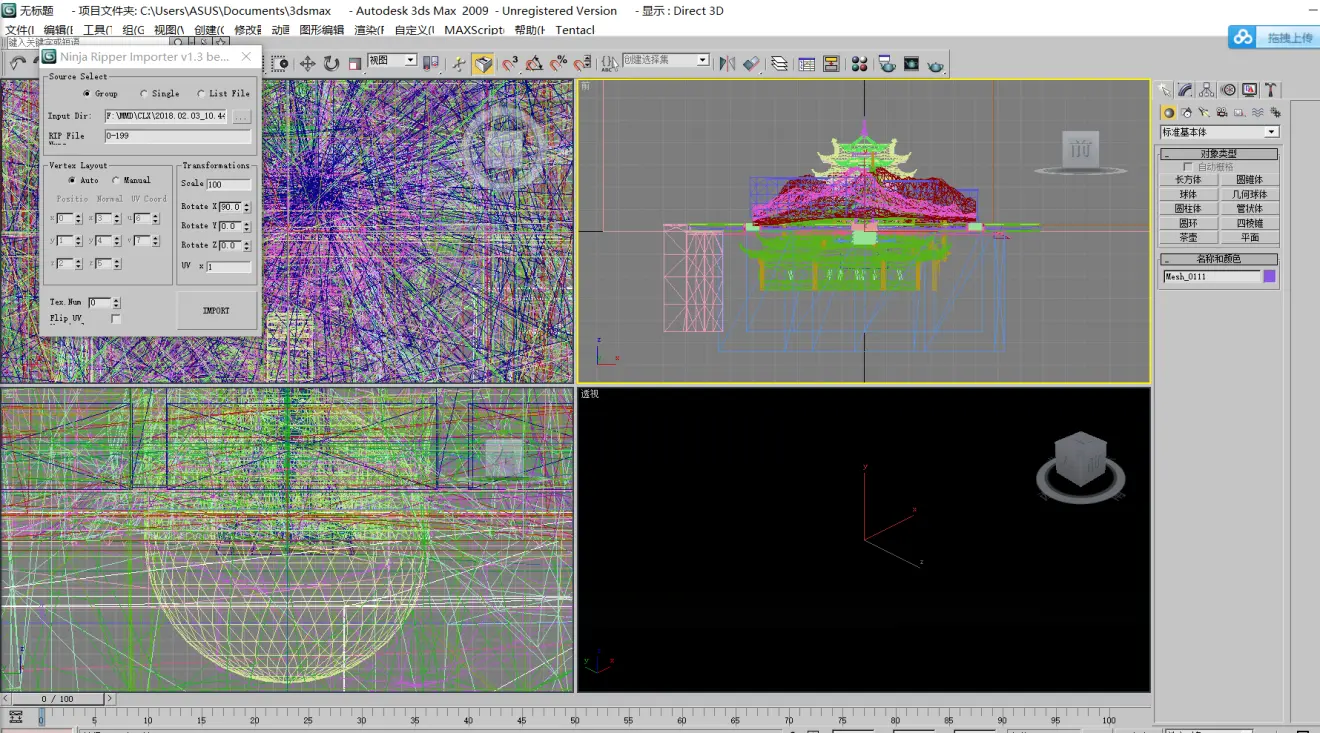
Task: Create a 长方体 primitive
Action: pyautogui.click(x=1188, y=180)
